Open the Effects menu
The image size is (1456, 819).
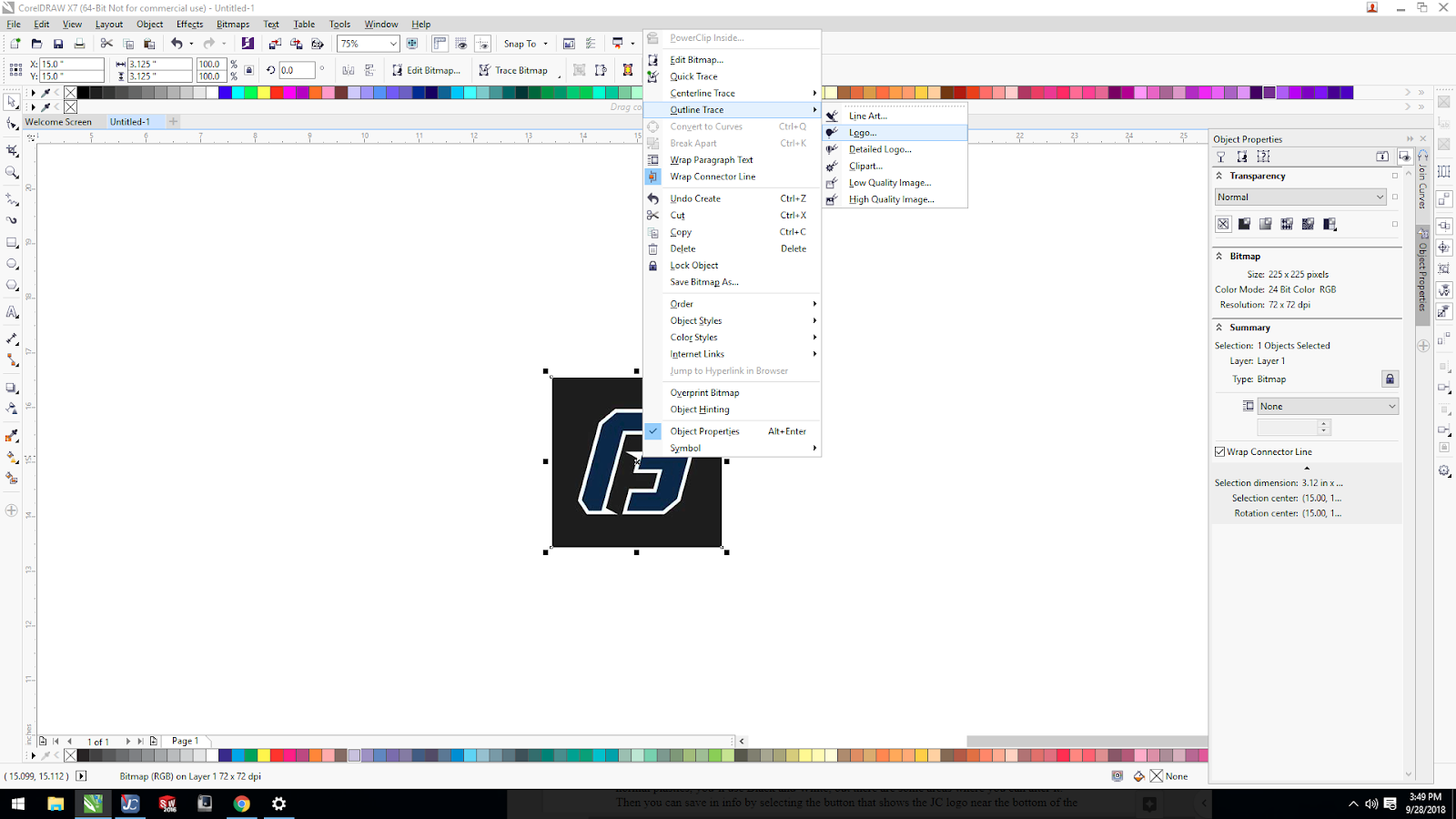(189, 25)
